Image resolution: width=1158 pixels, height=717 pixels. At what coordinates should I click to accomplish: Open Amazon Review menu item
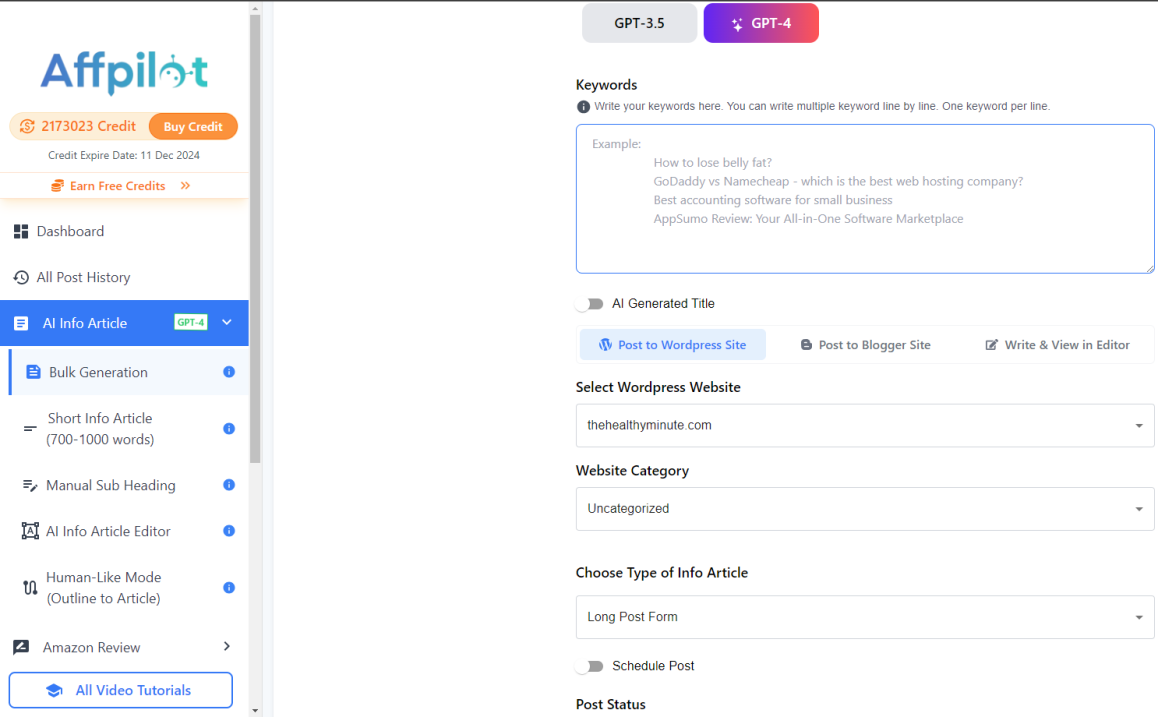124,648
